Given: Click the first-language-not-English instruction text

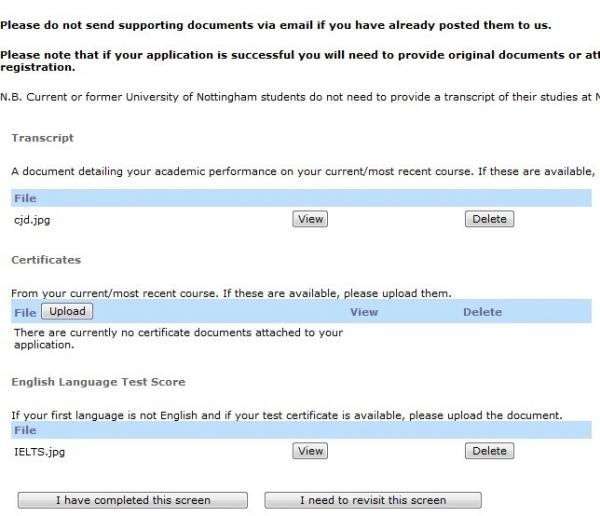Looking at the screenshot, I should pyautogui.click(x=286, y=414).
